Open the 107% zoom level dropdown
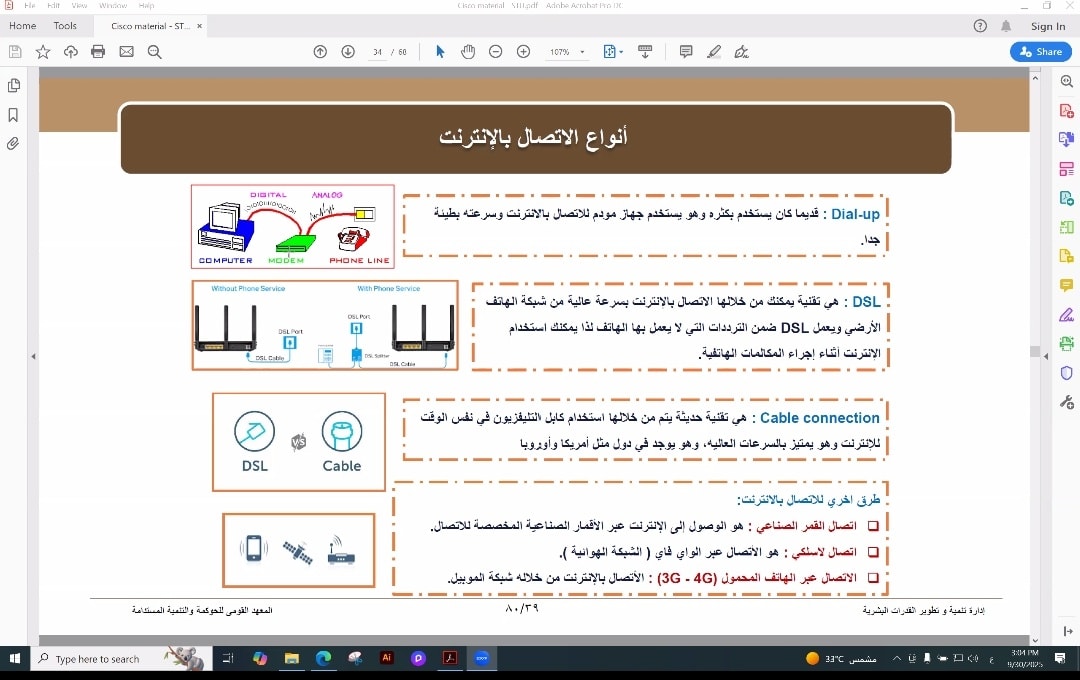This screenshot has height=680, width=1080. click(565, 52)
